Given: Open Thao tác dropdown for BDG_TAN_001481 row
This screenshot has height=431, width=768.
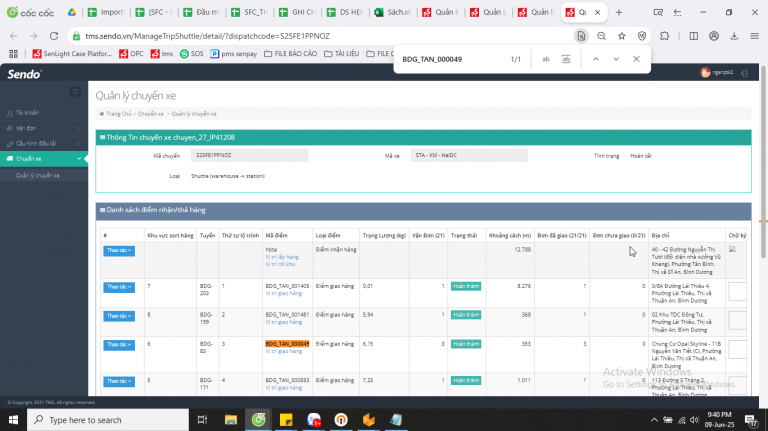Looking at the screenshot, I should click(x=119, y=316).
